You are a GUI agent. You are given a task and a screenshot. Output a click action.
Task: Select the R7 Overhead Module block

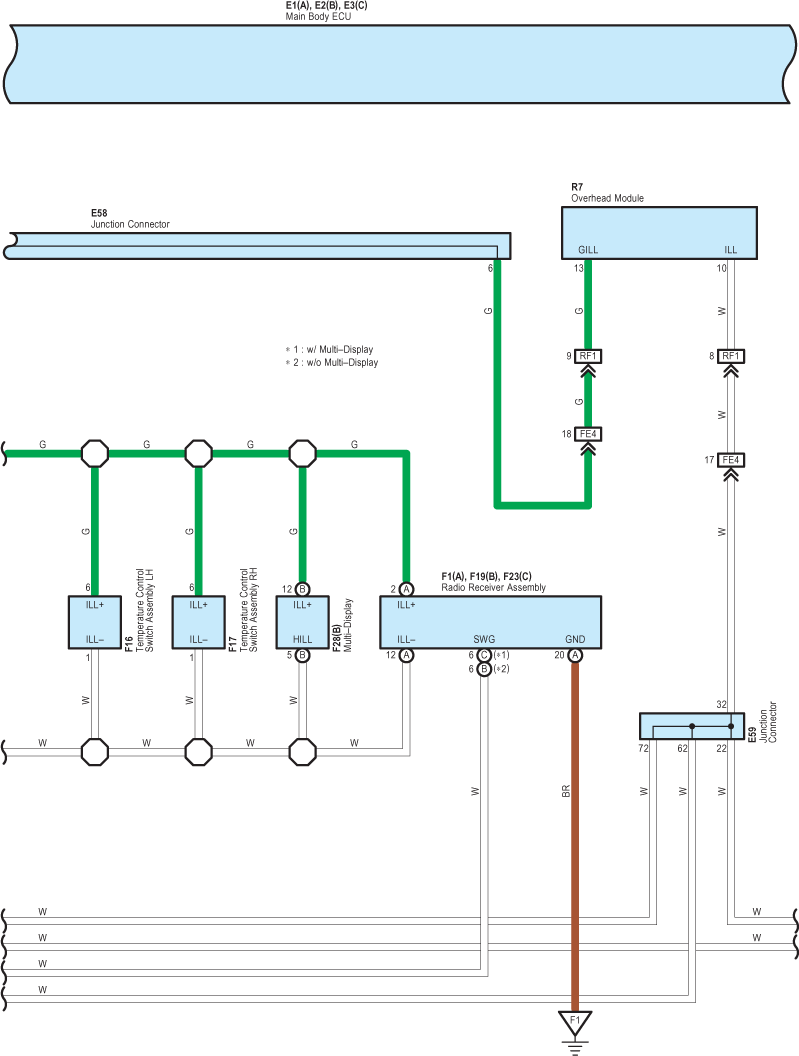660,233
